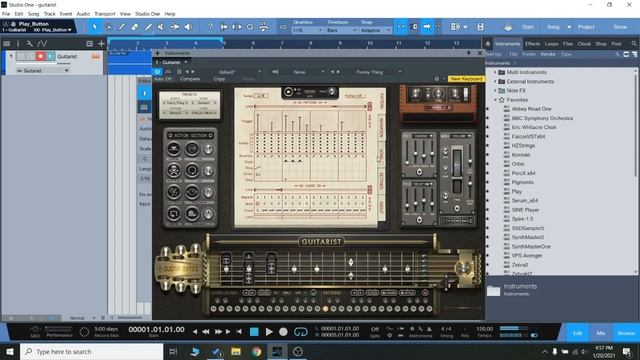Select the Arrow tool in toolbar

[94, 27]
